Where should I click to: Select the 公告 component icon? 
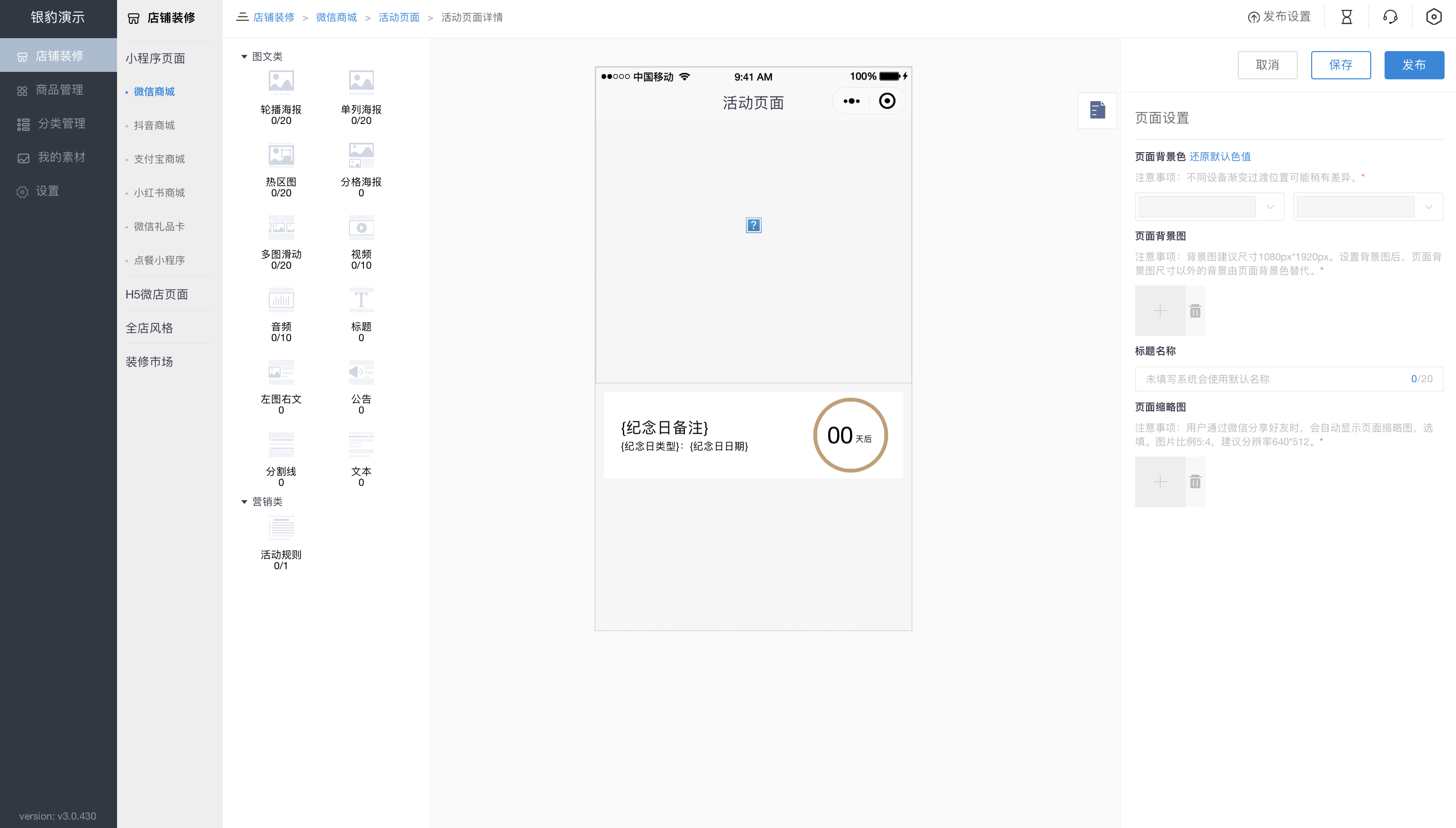pos(361,372)
